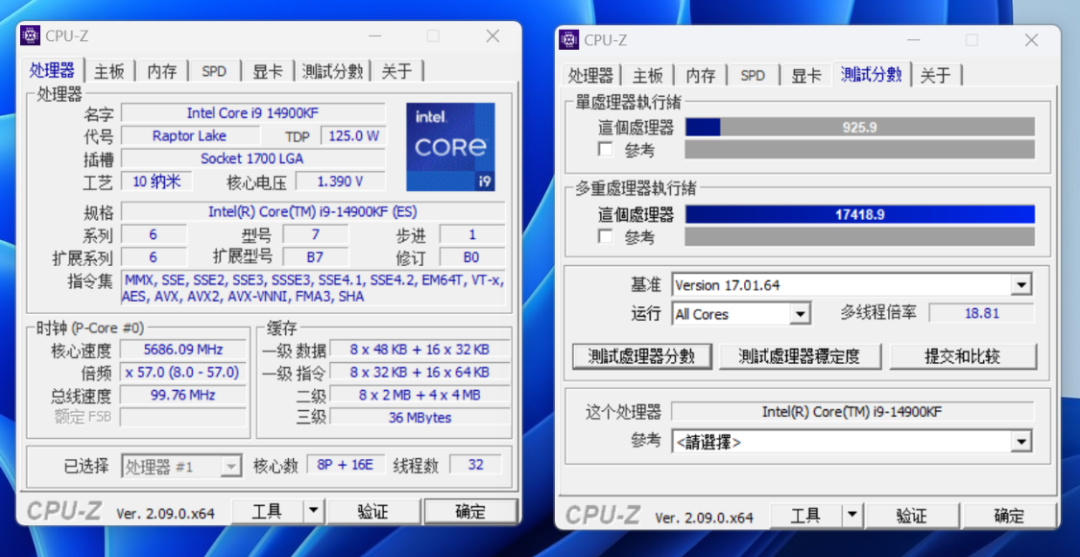The image size is (1080, 557).
Task: Click 代号 value Raptor Lake
Action: 189,136
